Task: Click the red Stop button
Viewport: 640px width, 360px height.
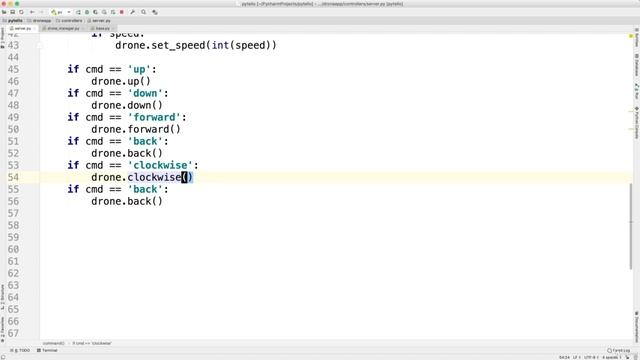Action: click(x=122, y=12)
